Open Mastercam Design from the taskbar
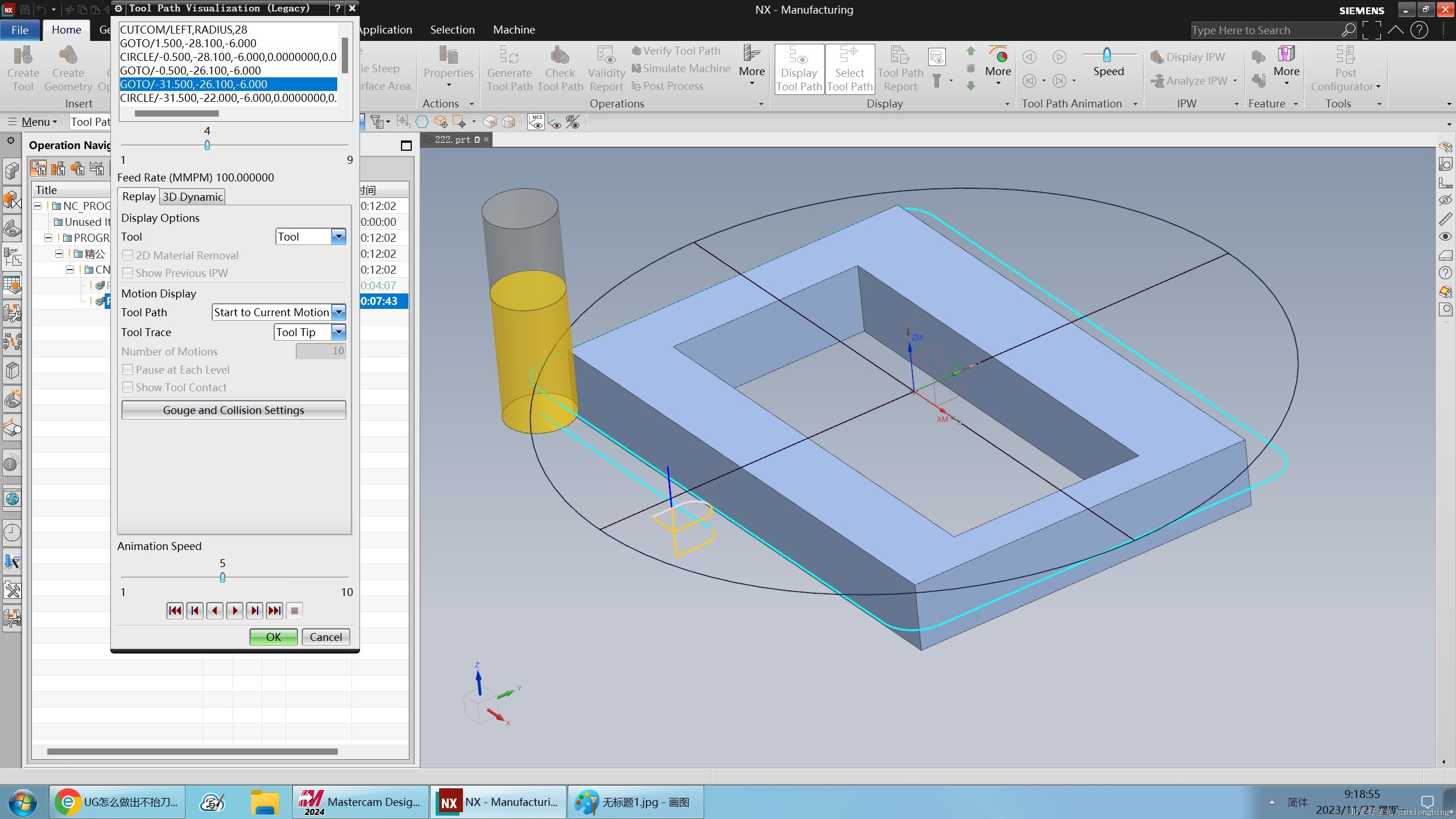Image resolution: width=1456 pixels, height=819 pixels. (361, 802)
